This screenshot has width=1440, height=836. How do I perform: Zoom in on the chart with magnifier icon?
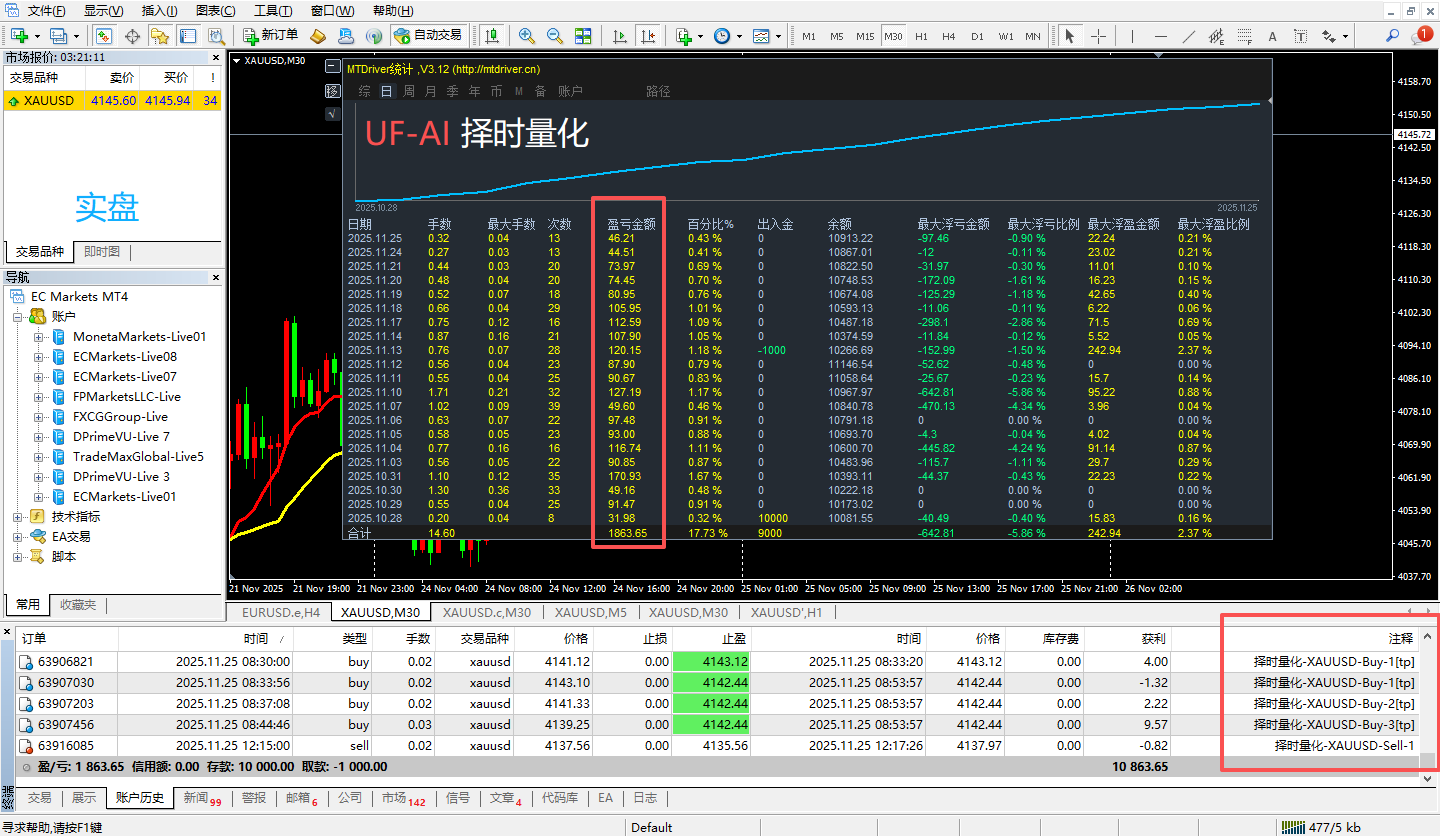(526, 36)
